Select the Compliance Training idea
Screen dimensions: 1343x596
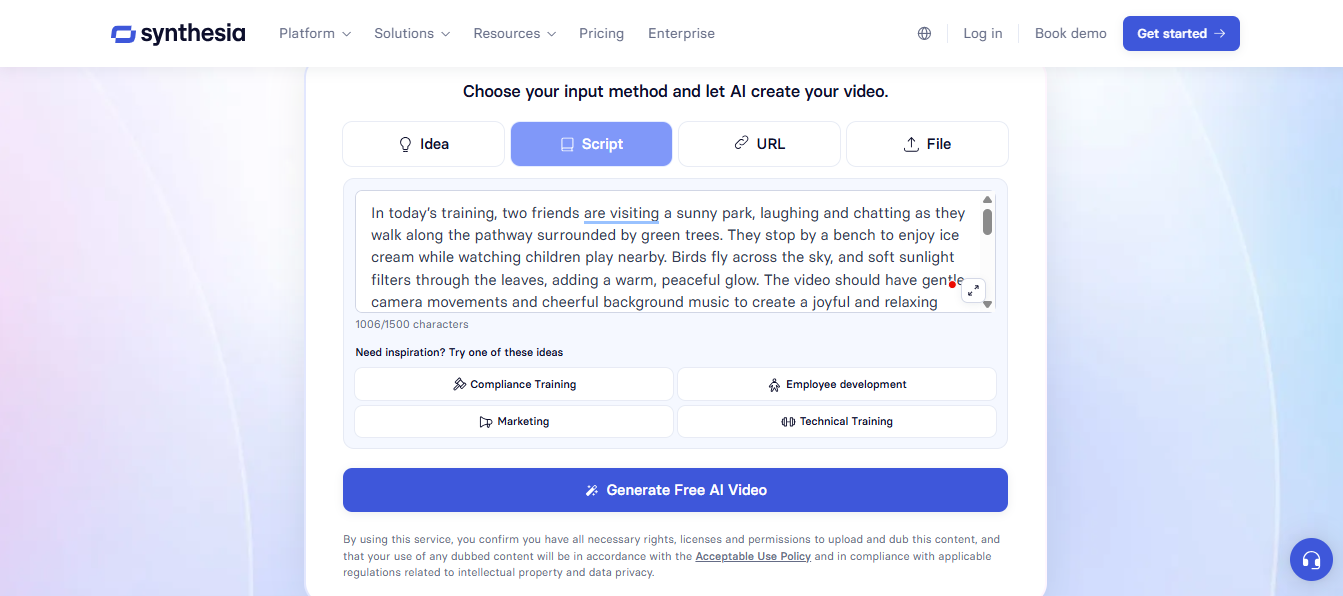(x=514, y=384)
